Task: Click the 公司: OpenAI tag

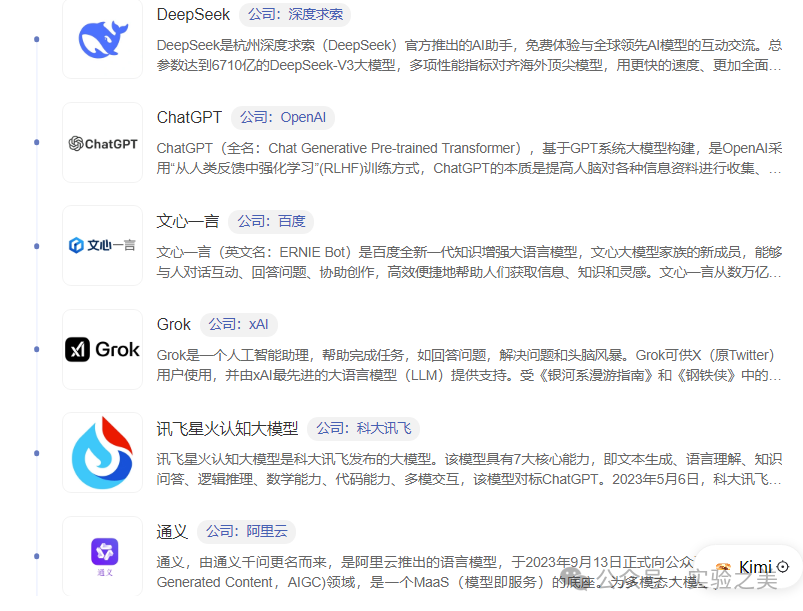Action: (283, 117)
